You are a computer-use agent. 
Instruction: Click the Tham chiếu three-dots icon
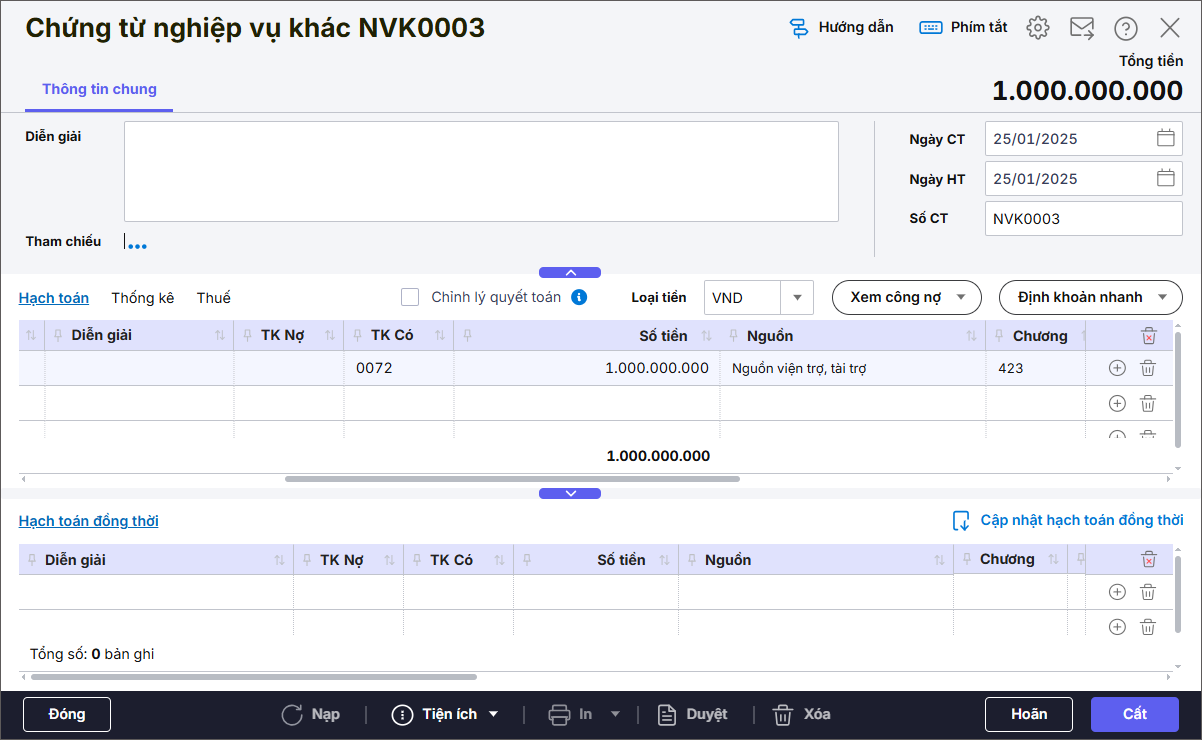(137, 246)
